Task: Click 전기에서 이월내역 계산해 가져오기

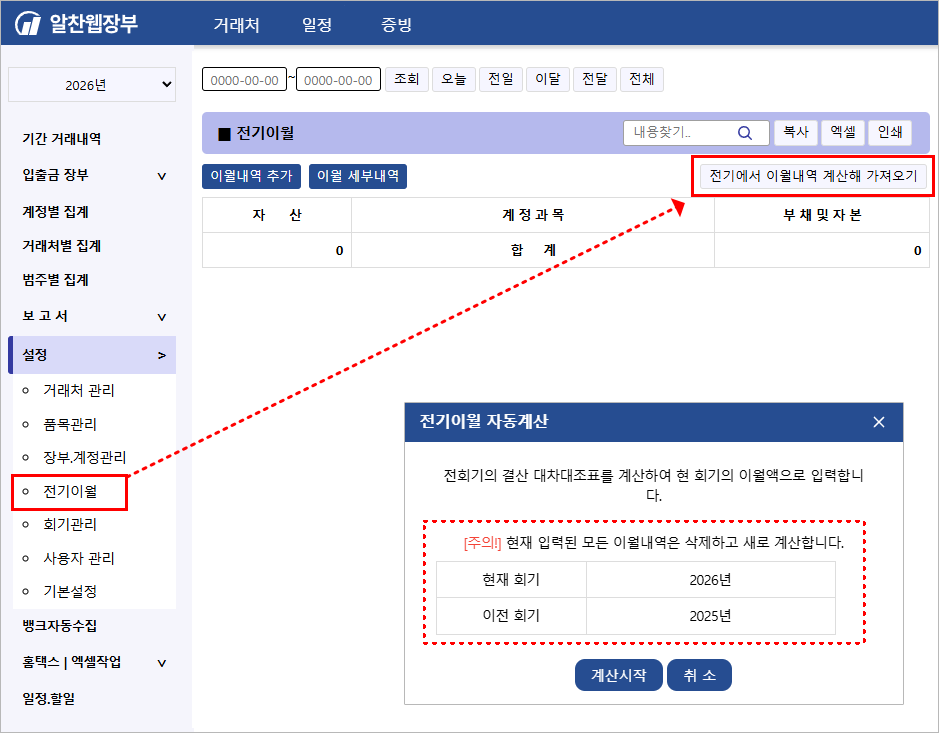Action: coord(813,176)
